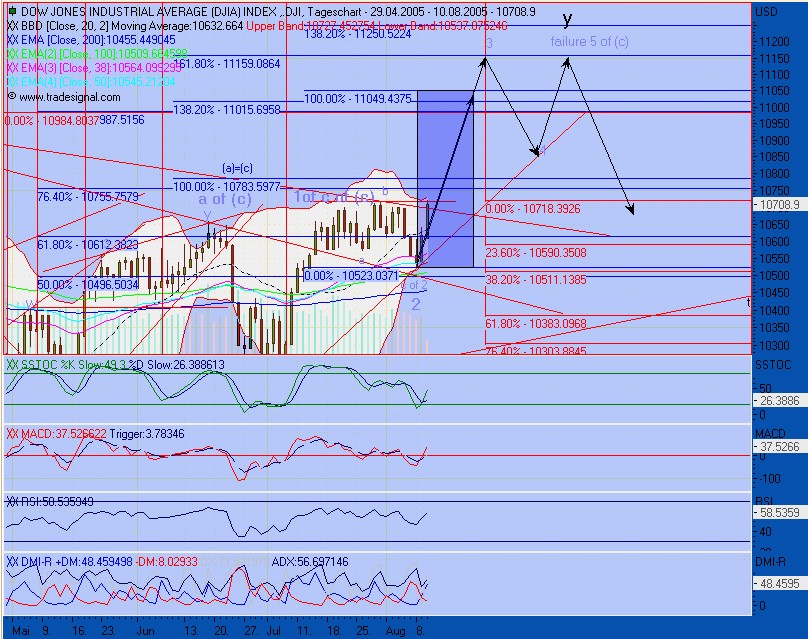
Task: Click the 'Mai' date axis label
Action: coord(21,630)
